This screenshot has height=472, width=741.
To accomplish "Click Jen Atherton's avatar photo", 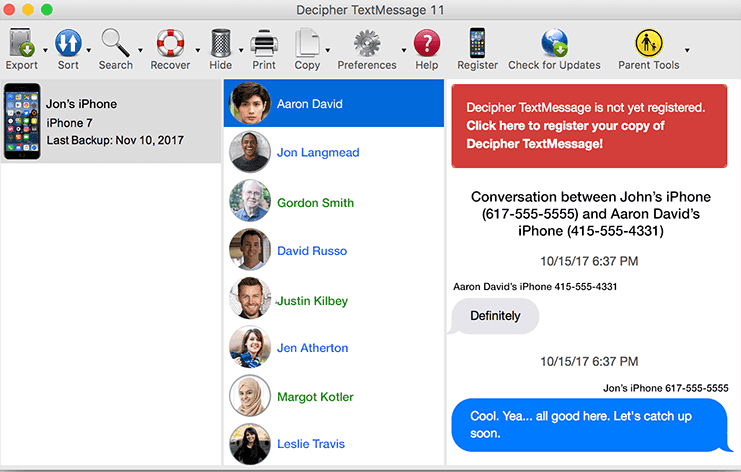I will (250, 347).
